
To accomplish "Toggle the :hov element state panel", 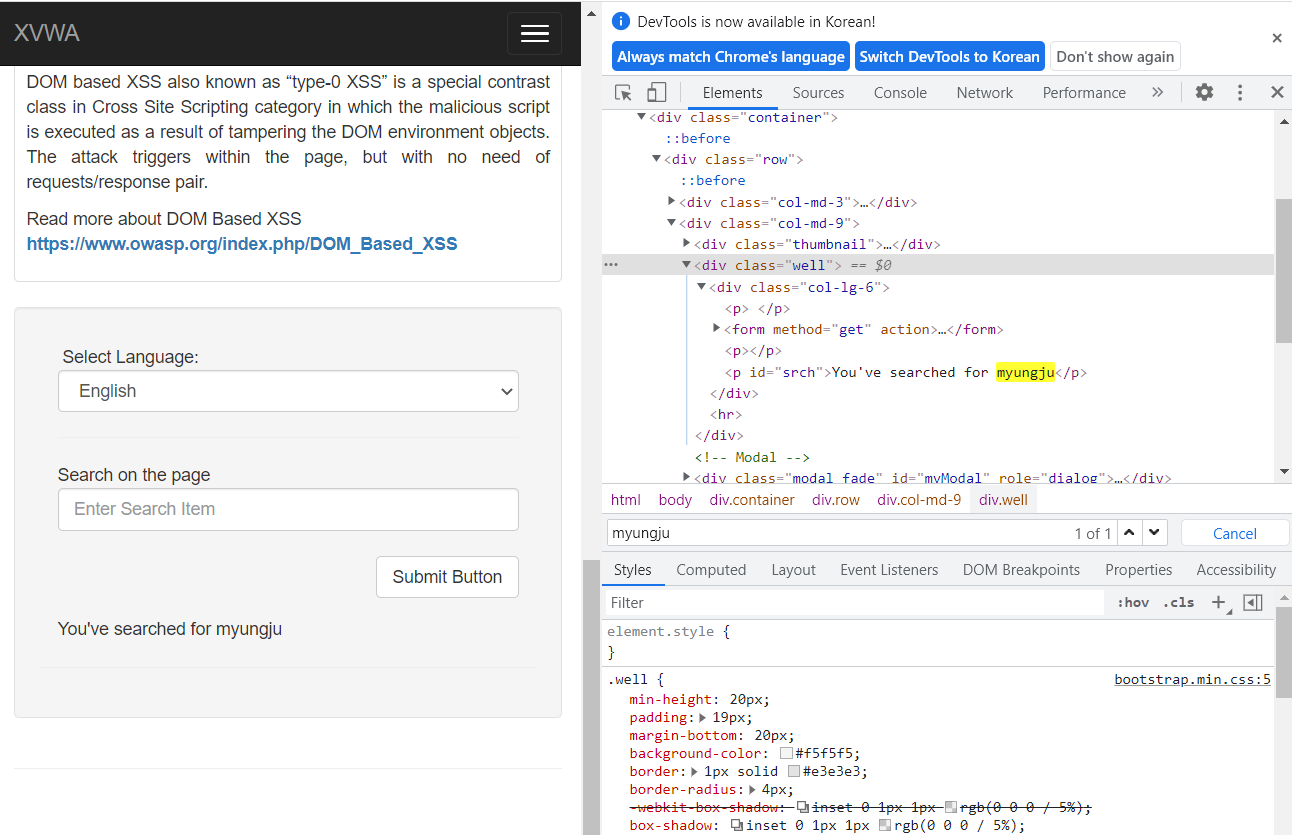I will click(x=1133, y=602).
